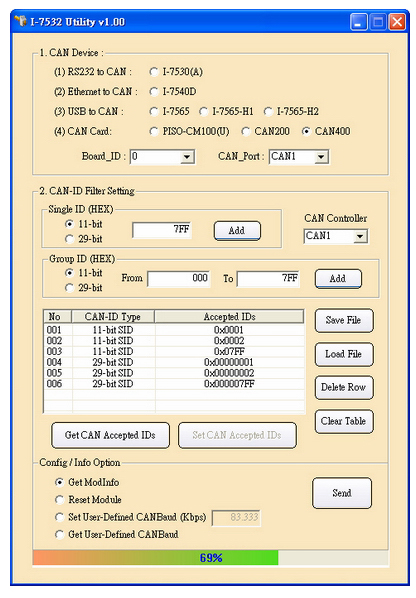Select row 003 with 0x07FF

point(175,351)
